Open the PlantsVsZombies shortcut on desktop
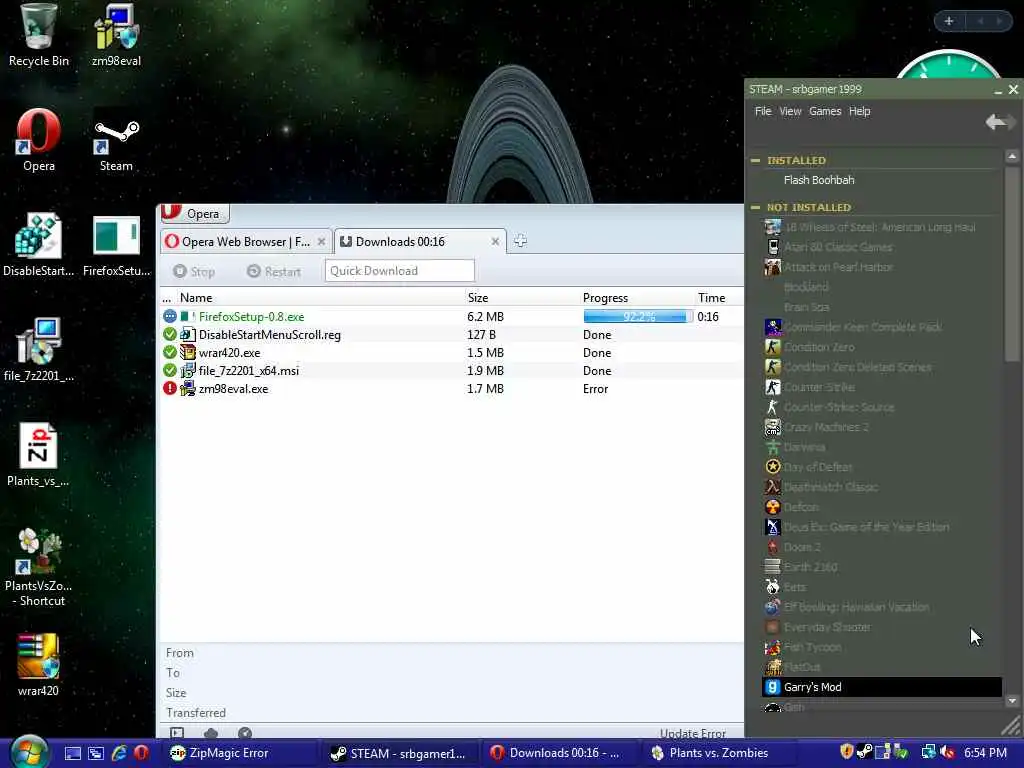 click(x=39, y=567)
